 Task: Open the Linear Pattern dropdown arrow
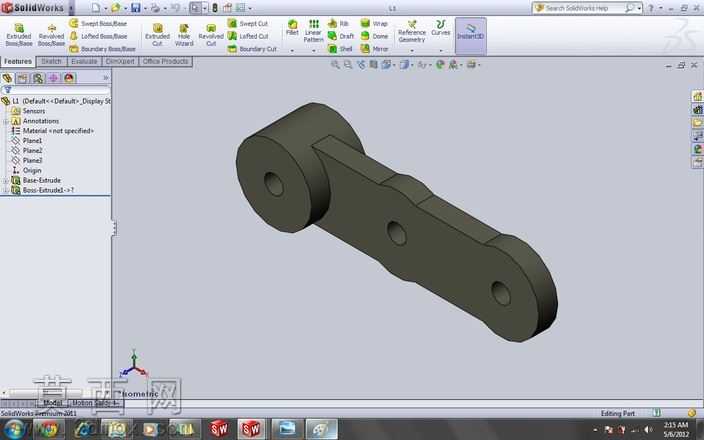pyautogui.click(x=313, y=51)
